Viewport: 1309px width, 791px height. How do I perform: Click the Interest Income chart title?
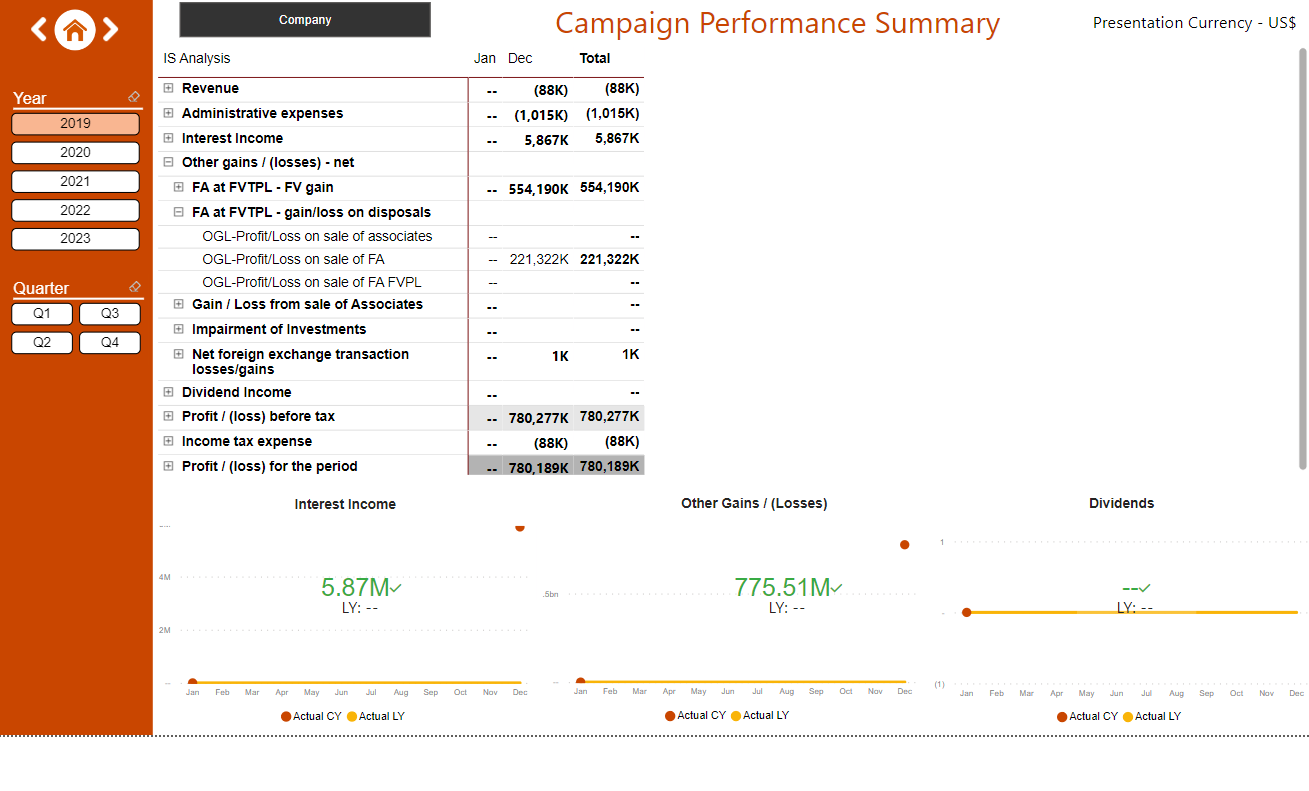345,504
